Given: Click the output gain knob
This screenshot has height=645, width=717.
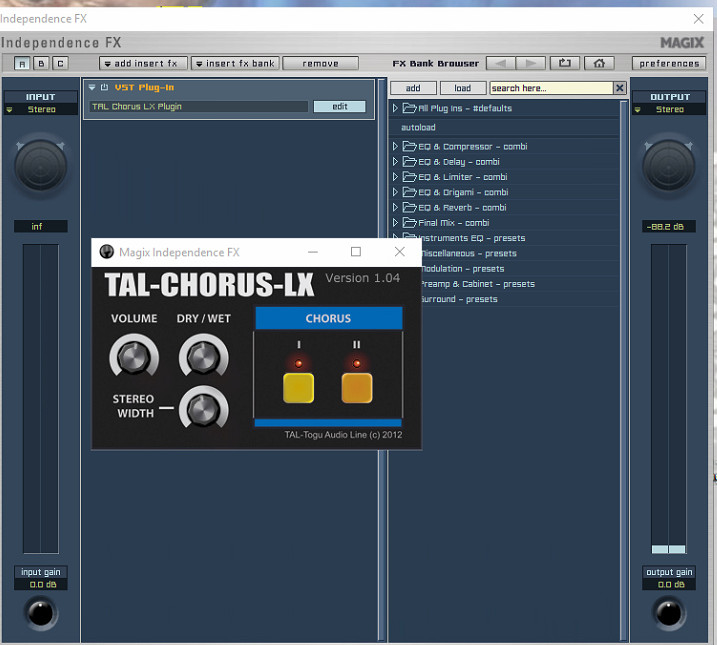Looking at the screenshot, I should point(669,613).
